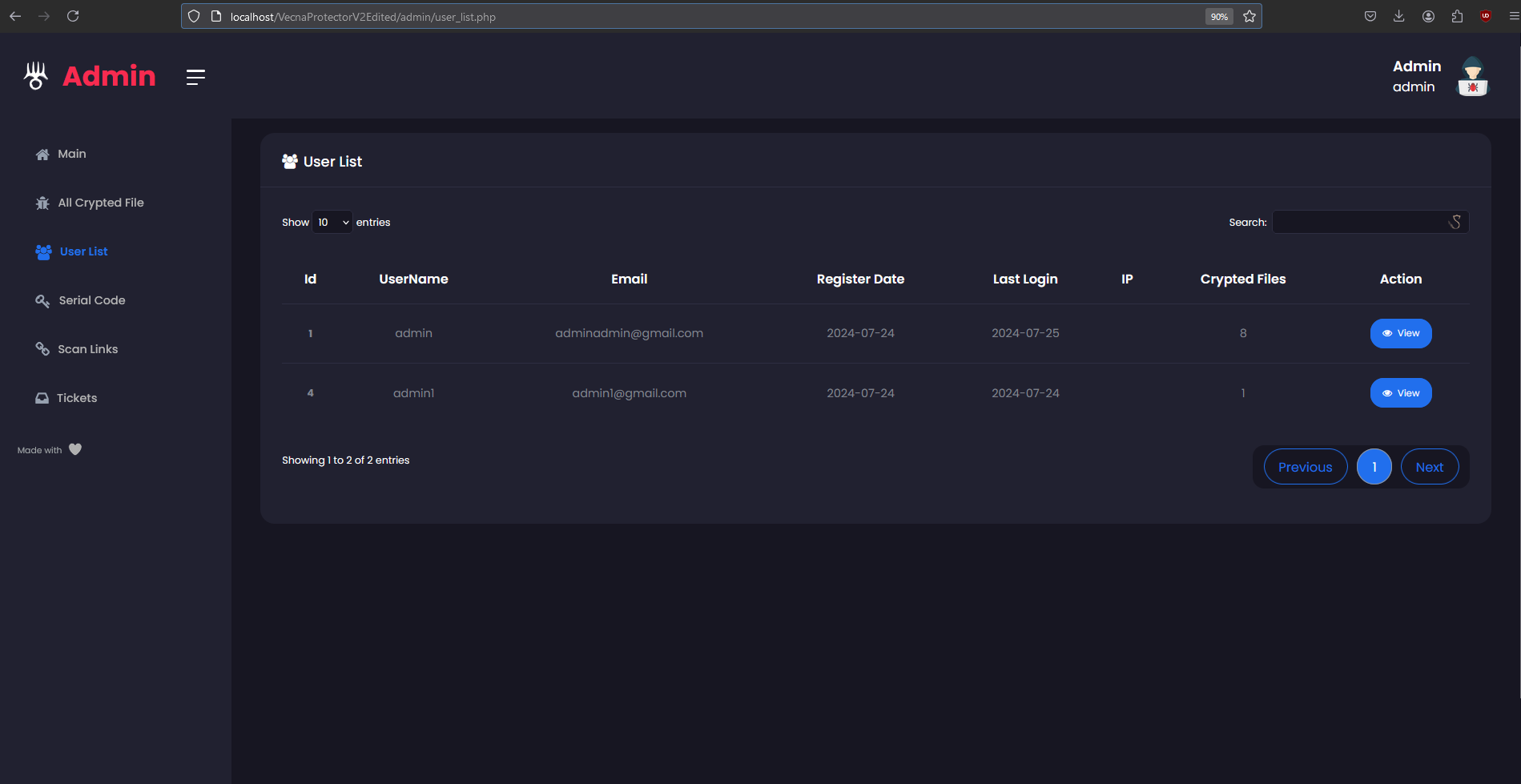Viewport: 1521px width, 784px height.
Task: Click the browser forward arrow
Action: [44, 16]
